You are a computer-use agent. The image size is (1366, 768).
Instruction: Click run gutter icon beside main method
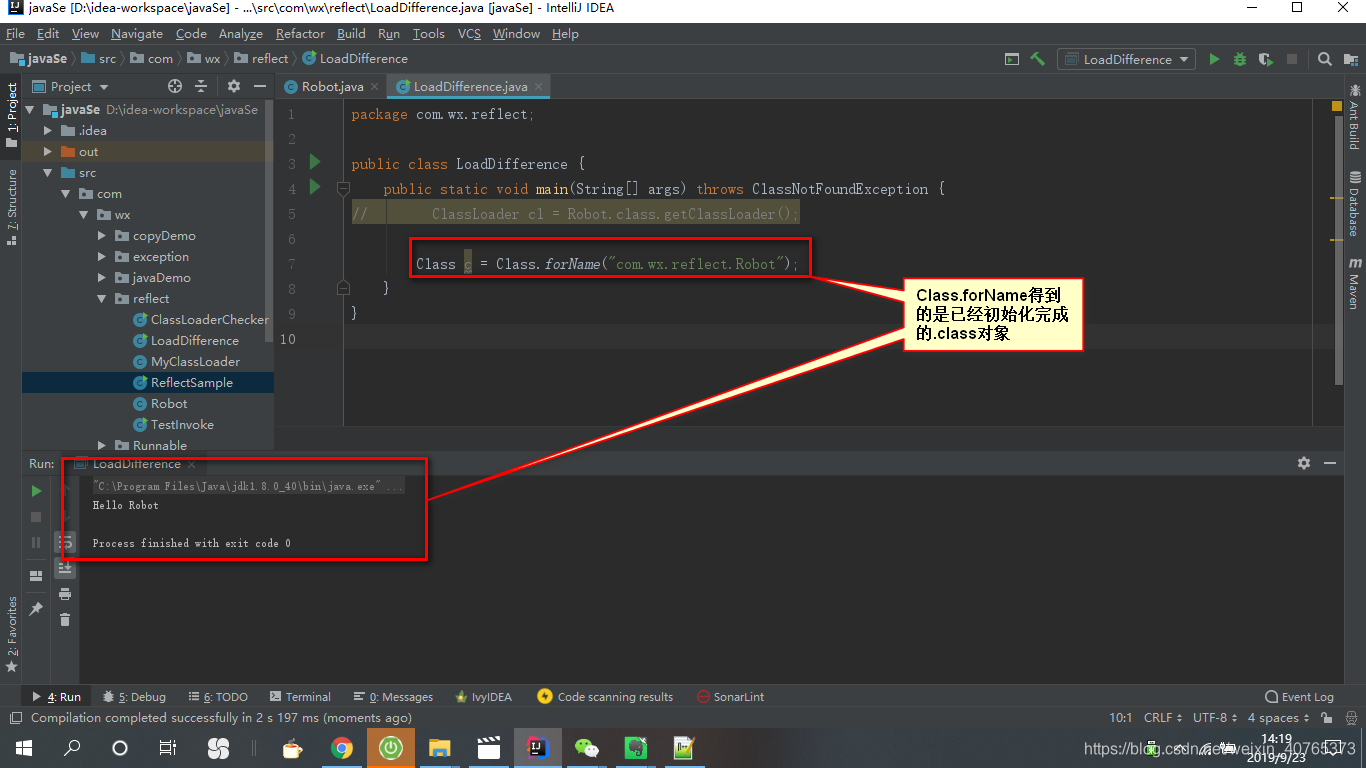coord(315,187)
